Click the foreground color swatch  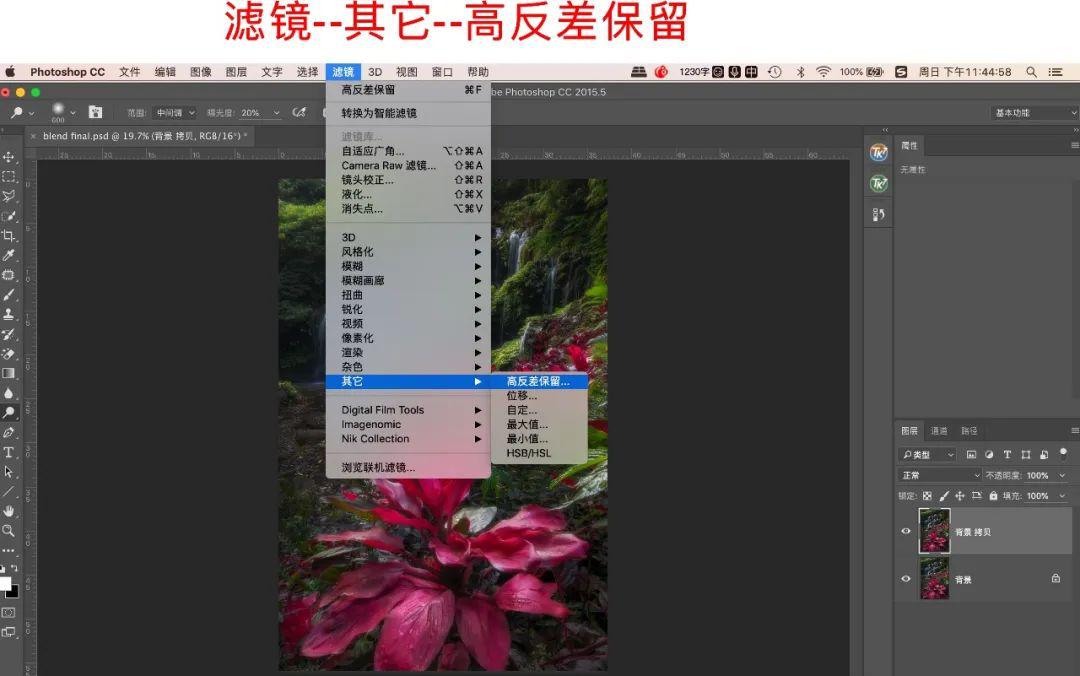pyautogui.click(x=5, y=584)
